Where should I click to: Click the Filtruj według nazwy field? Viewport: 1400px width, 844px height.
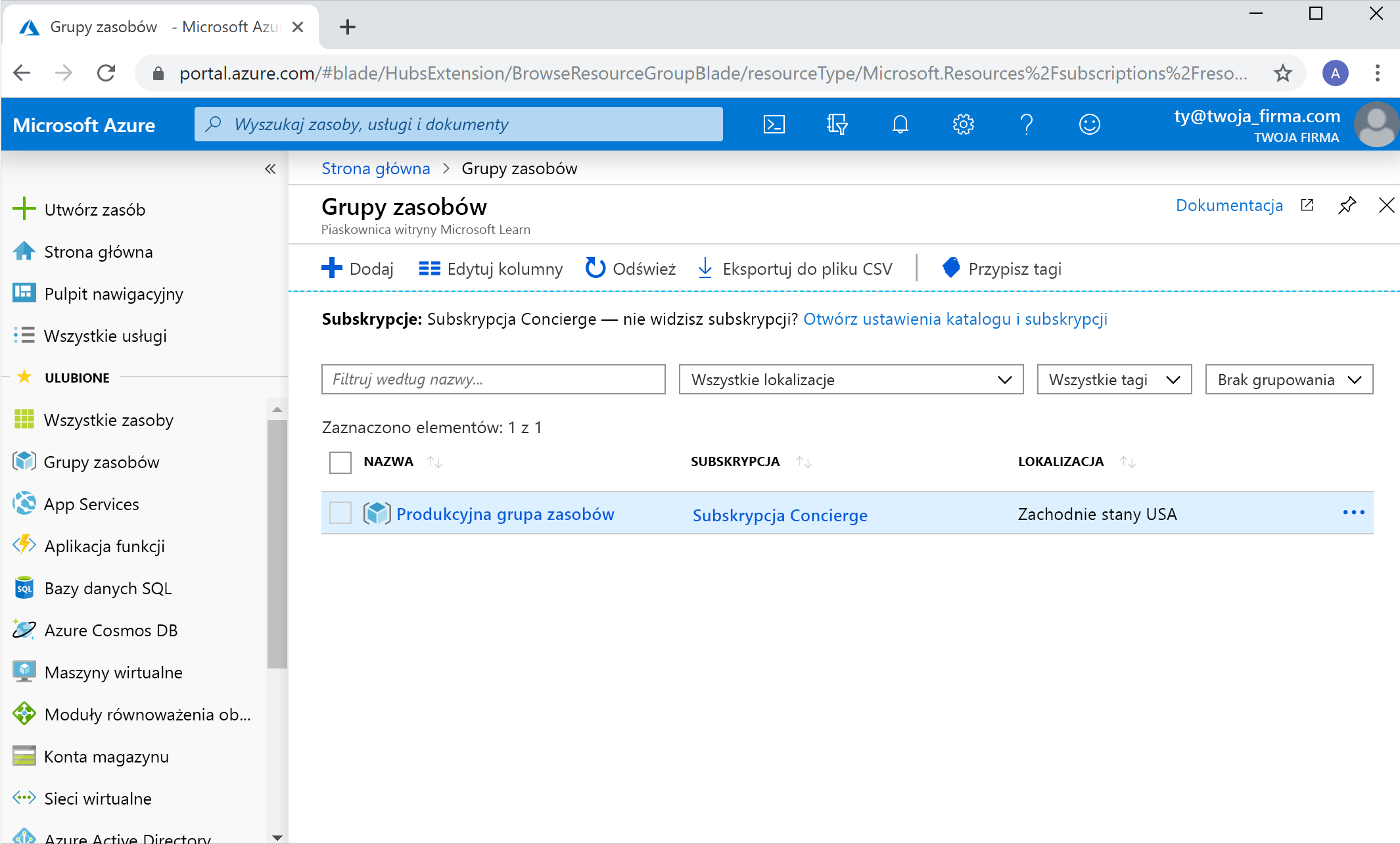tap(493, 379)
